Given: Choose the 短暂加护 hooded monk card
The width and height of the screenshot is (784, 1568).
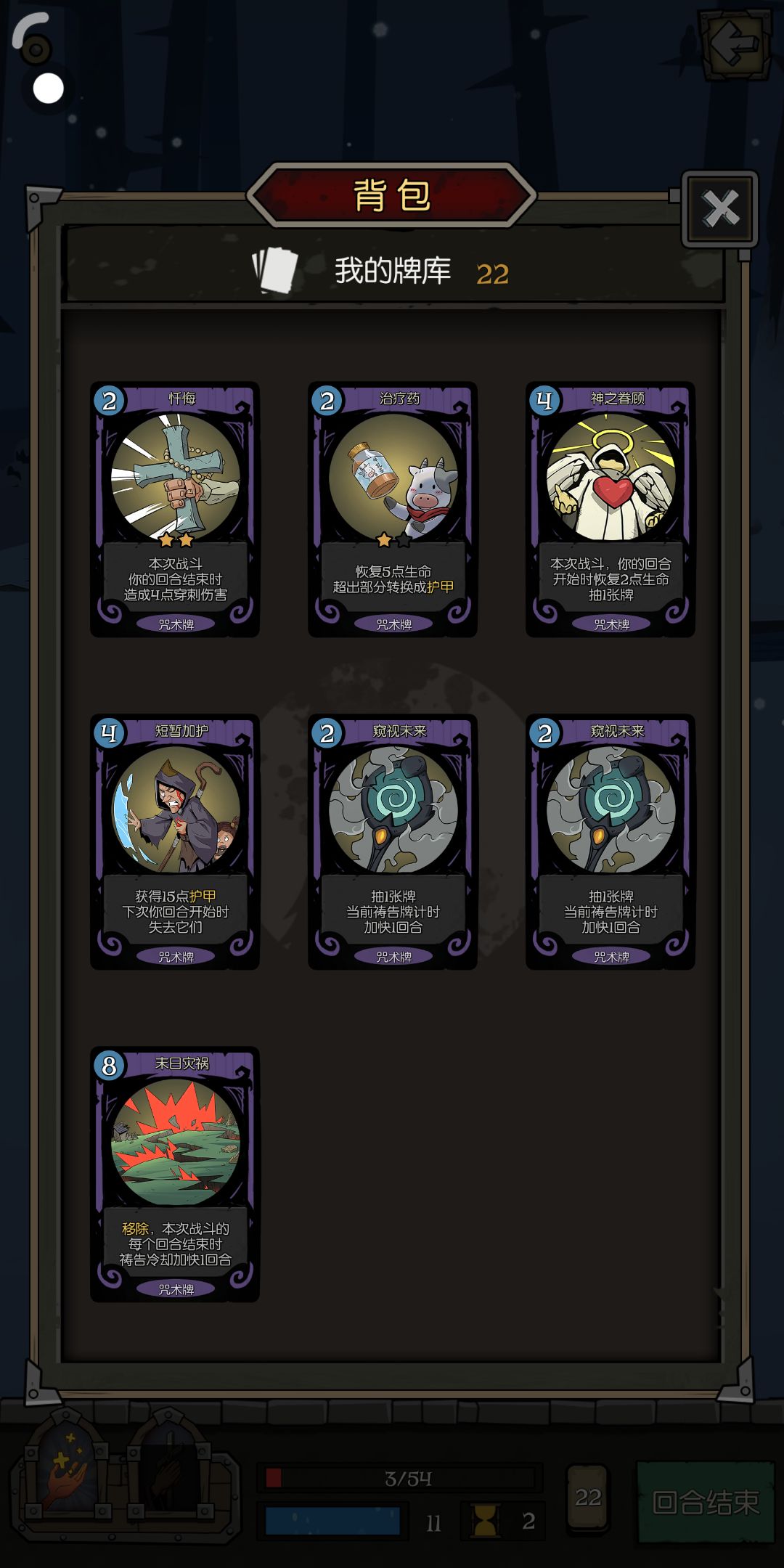Looking at the screenshot, I should tap(175, 842).
